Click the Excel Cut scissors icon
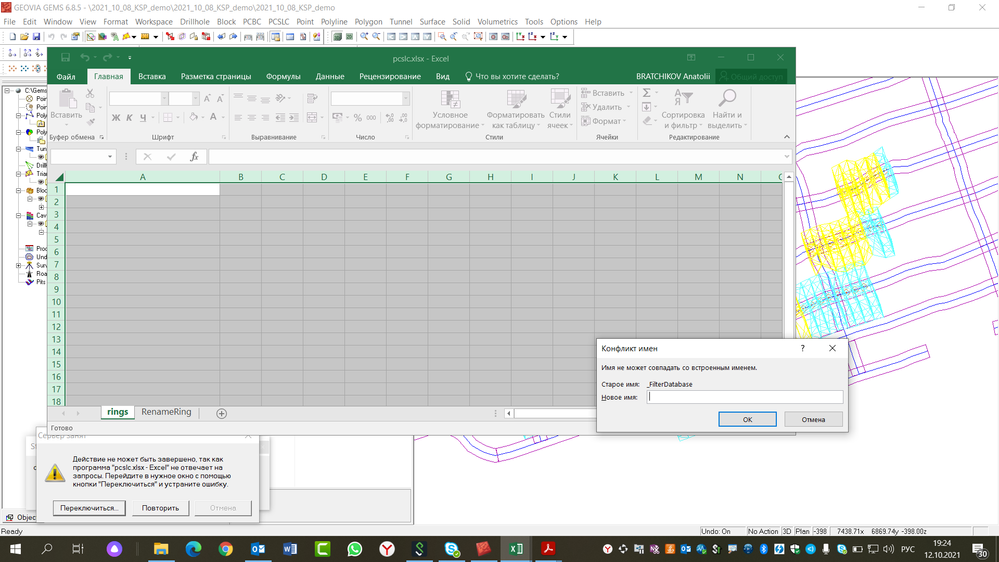Viewport: 999px width, 562px height. (x=90, y=94)
